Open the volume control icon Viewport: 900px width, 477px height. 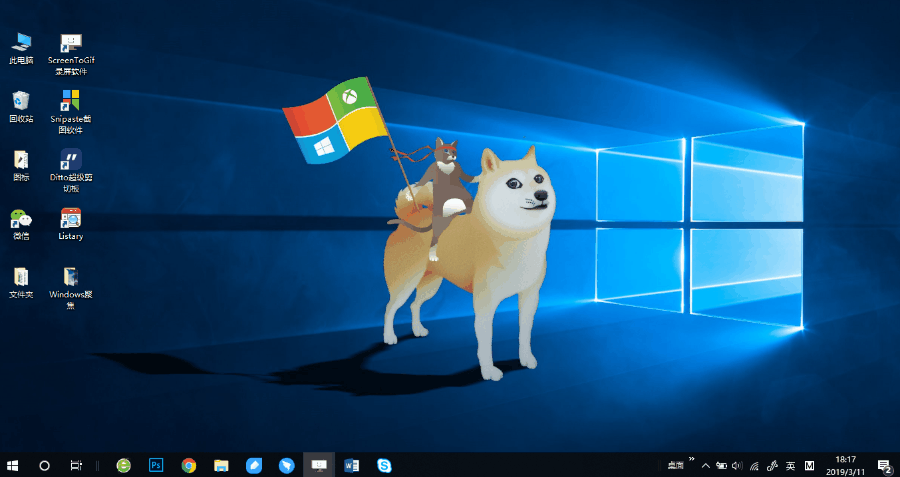pyautogui.click(x=738, y=466)
